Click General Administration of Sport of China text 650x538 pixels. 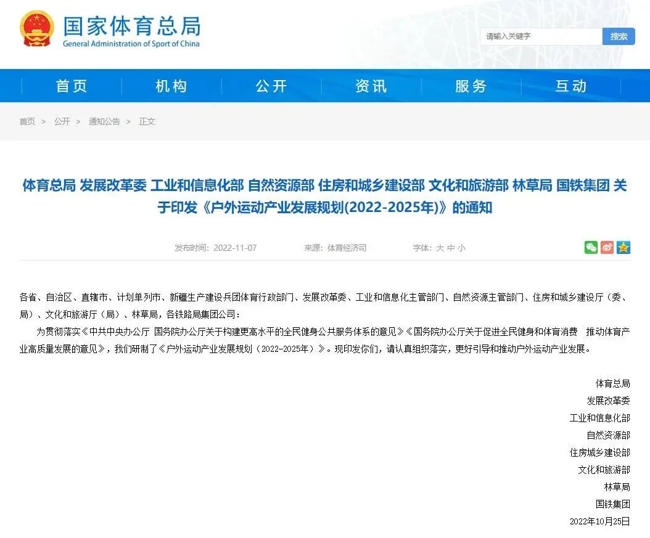click(131, 44)
